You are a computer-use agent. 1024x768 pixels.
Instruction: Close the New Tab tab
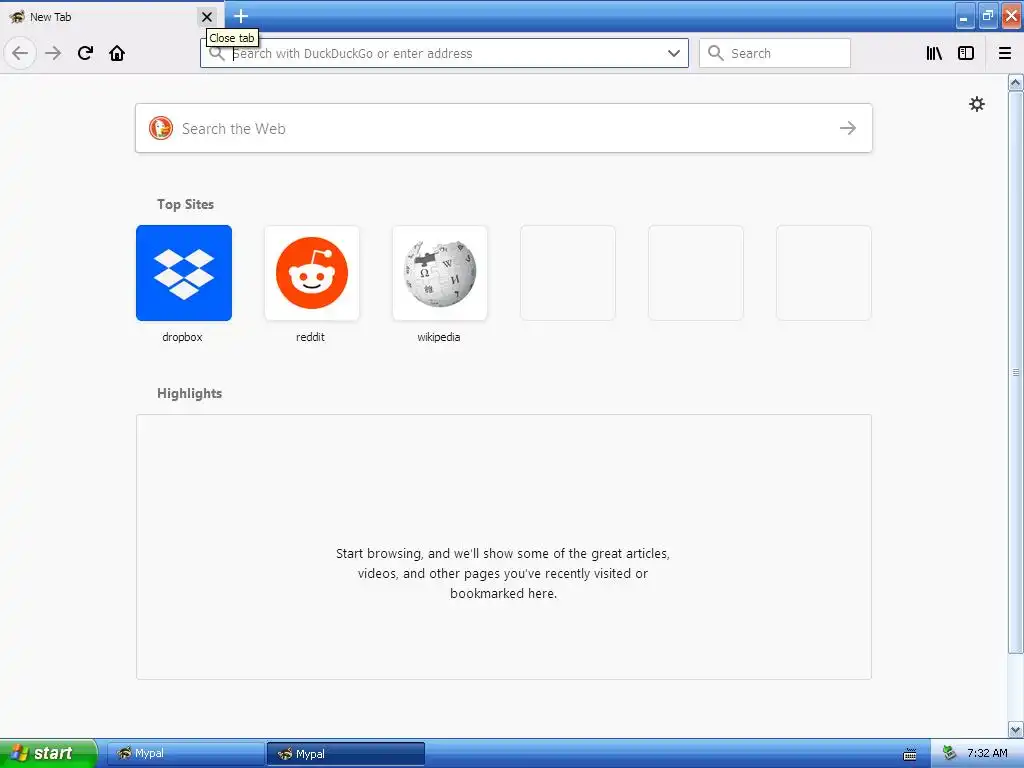[207, 17]
